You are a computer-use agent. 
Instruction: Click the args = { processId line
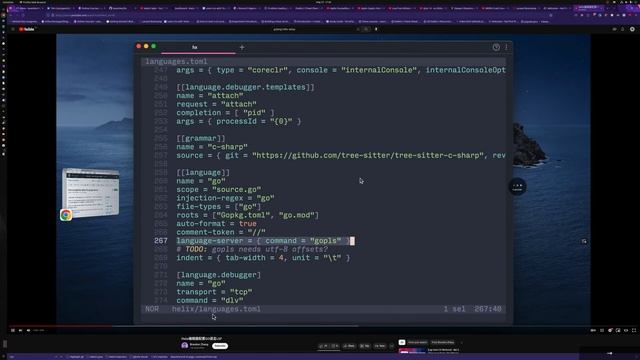[239, 121]
